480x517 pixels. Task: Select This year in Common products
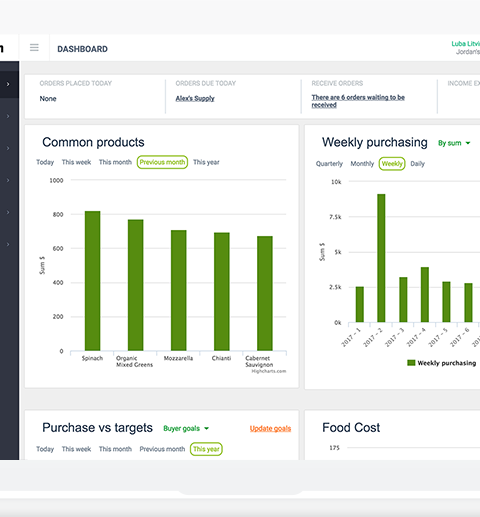206,162
